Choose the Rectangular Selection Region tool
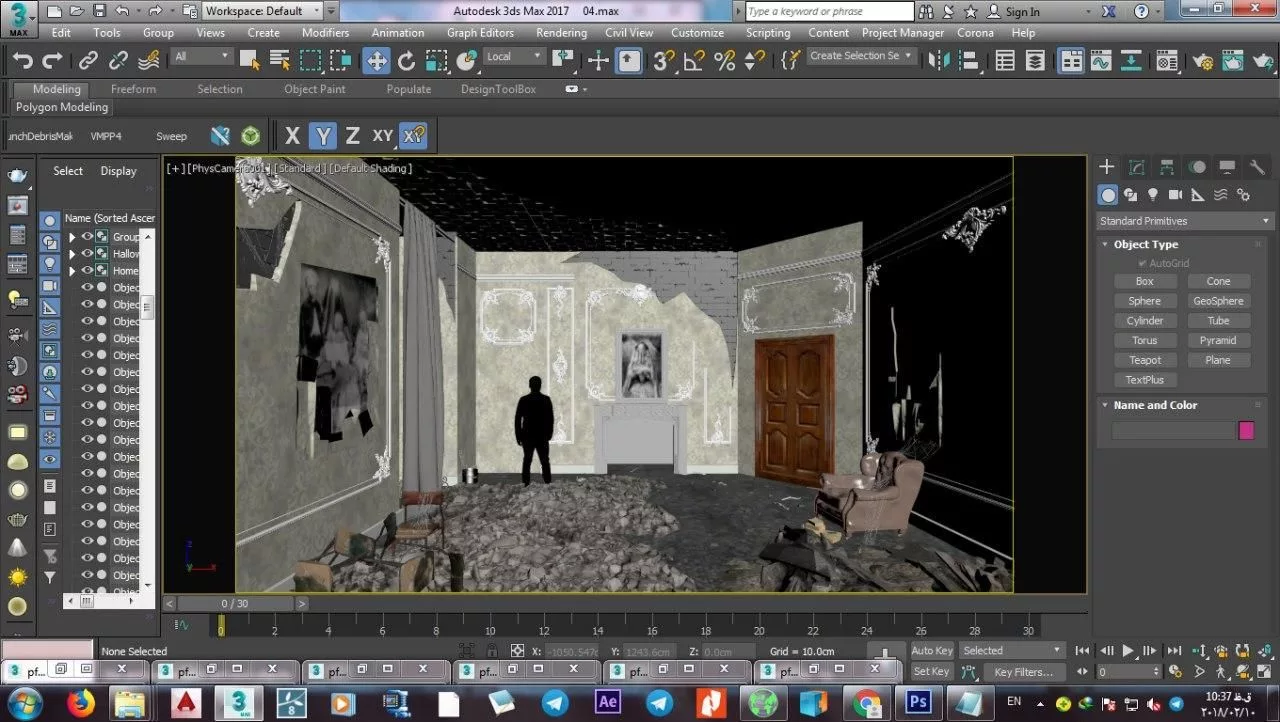The width and height of the screenshot is (1280, 722). 311,61
